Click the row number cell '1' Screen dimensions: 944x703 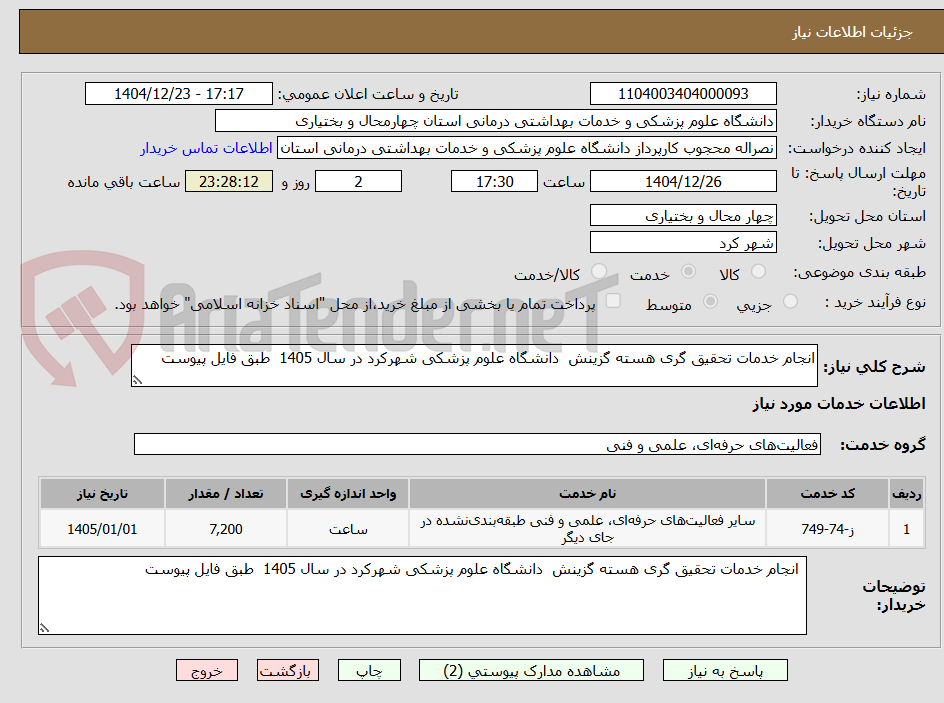[x=907, y=529]
